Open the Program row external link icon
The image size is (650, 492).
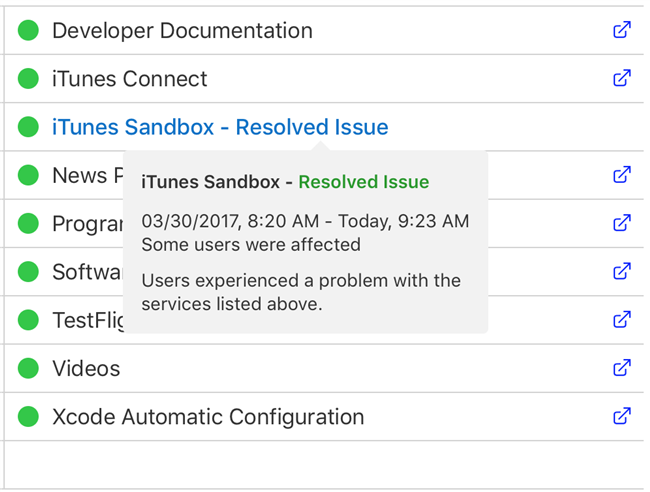pos(622,223)
